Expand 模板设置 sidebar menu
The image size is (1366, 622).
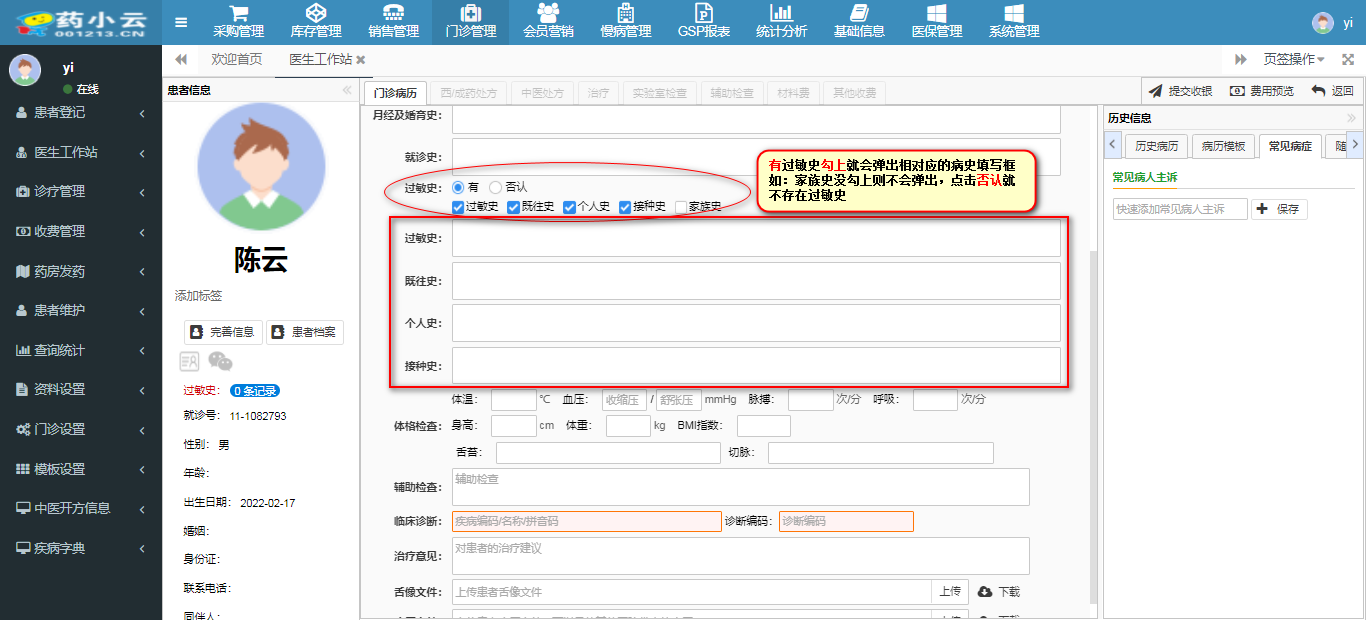(x=81, y=469)
